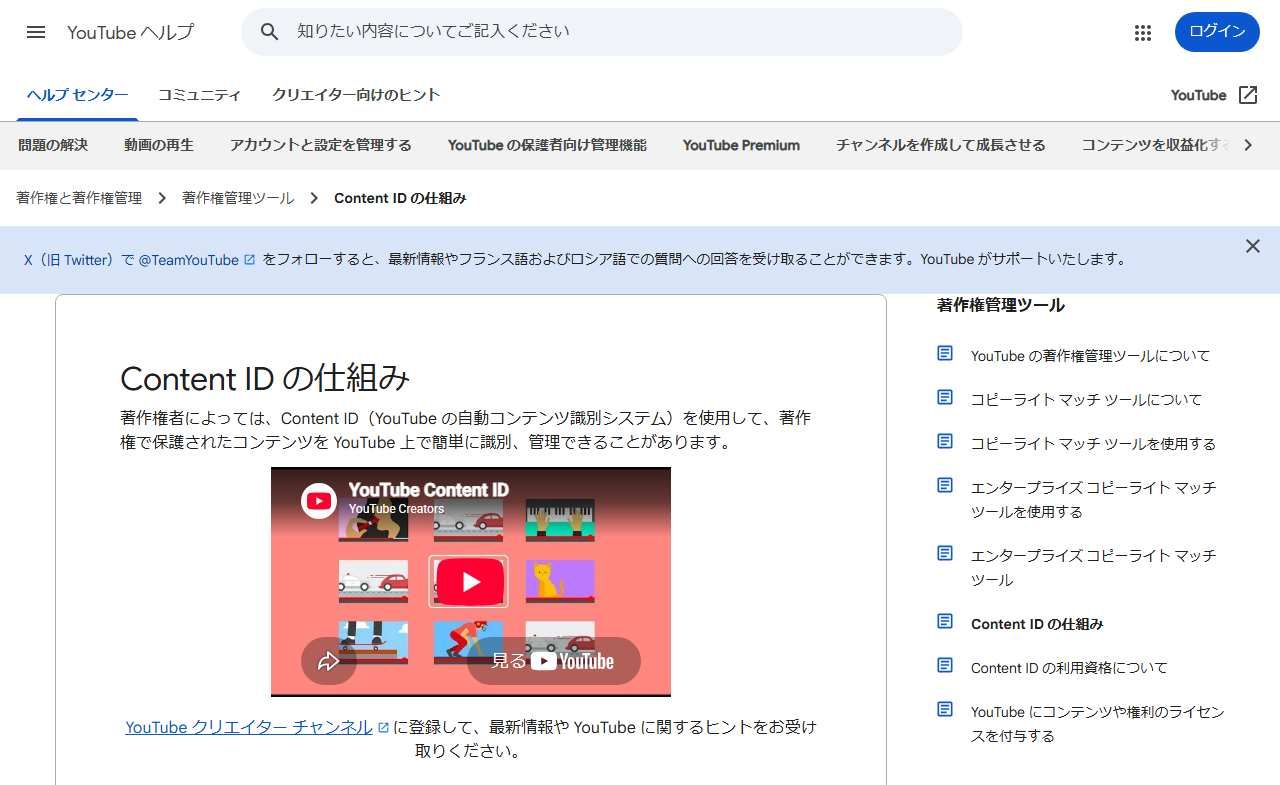Click the Content ID の仕組み page heading
1280x785 pixels.
click(x=265, y=378)
